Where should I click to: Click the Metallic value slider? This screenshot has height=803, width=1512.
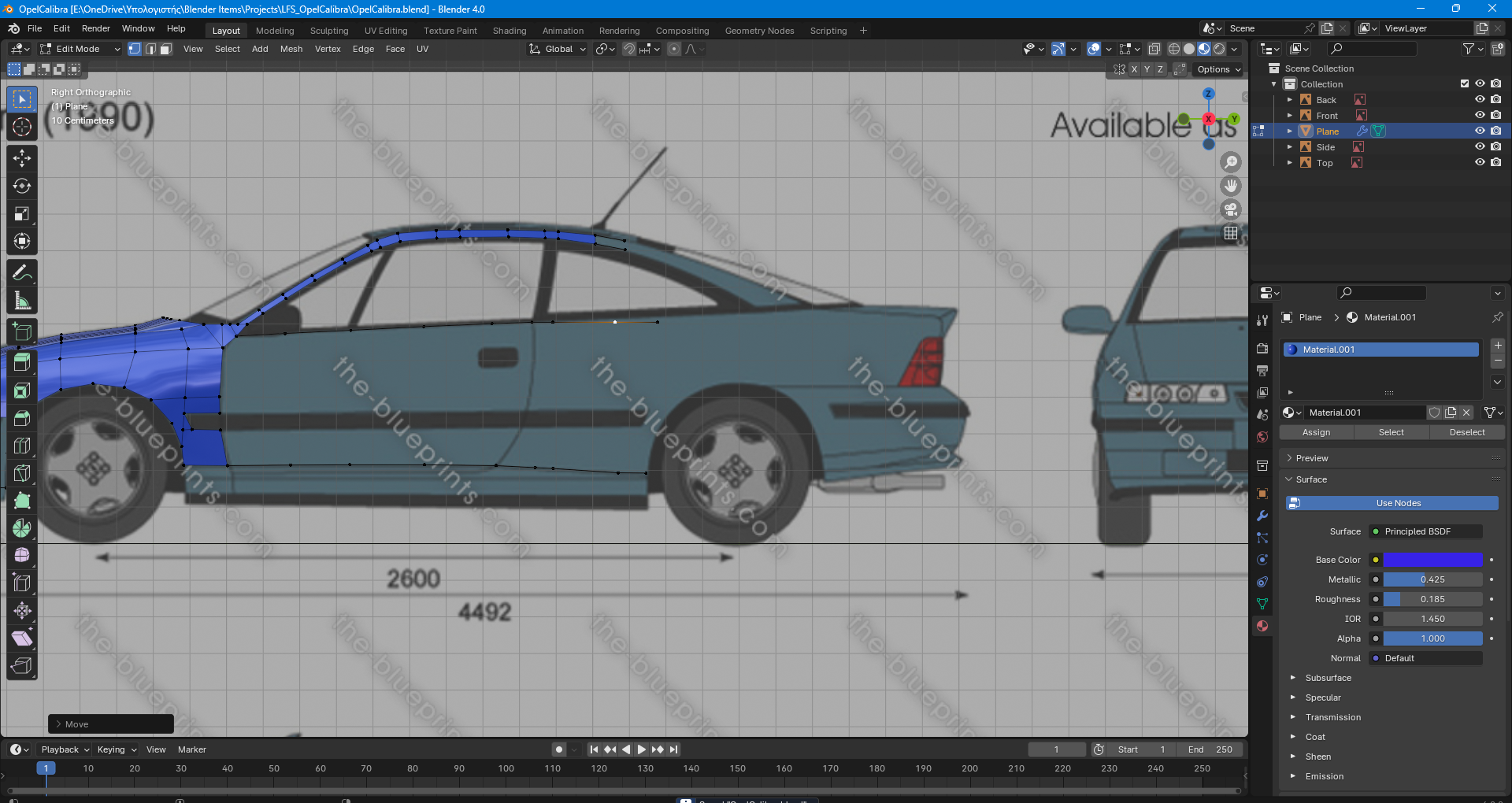pos(1433,579)
